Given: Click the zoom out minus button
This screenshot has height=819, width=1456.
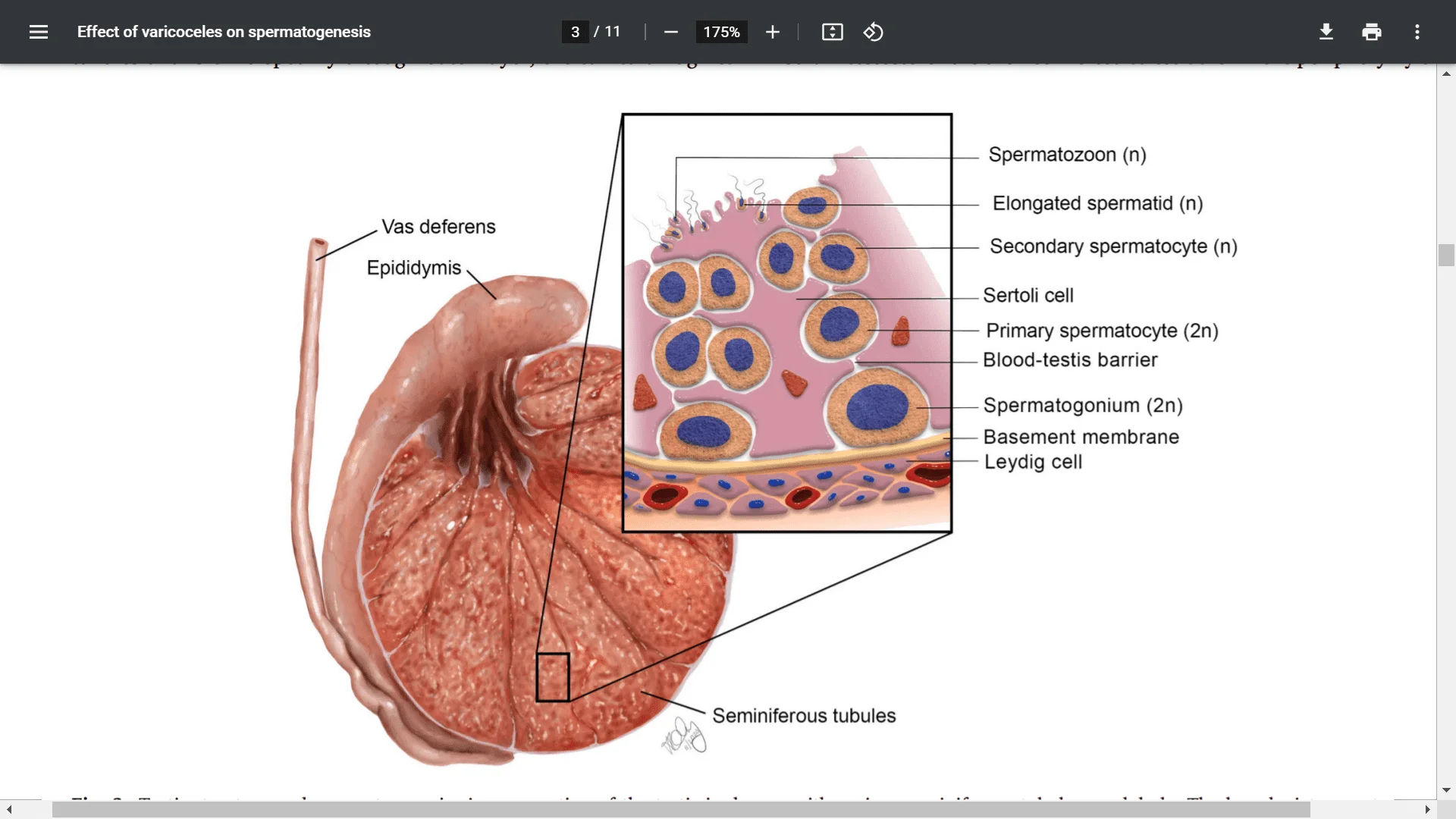Looking at the screenshot, I should tap(670, 32).
